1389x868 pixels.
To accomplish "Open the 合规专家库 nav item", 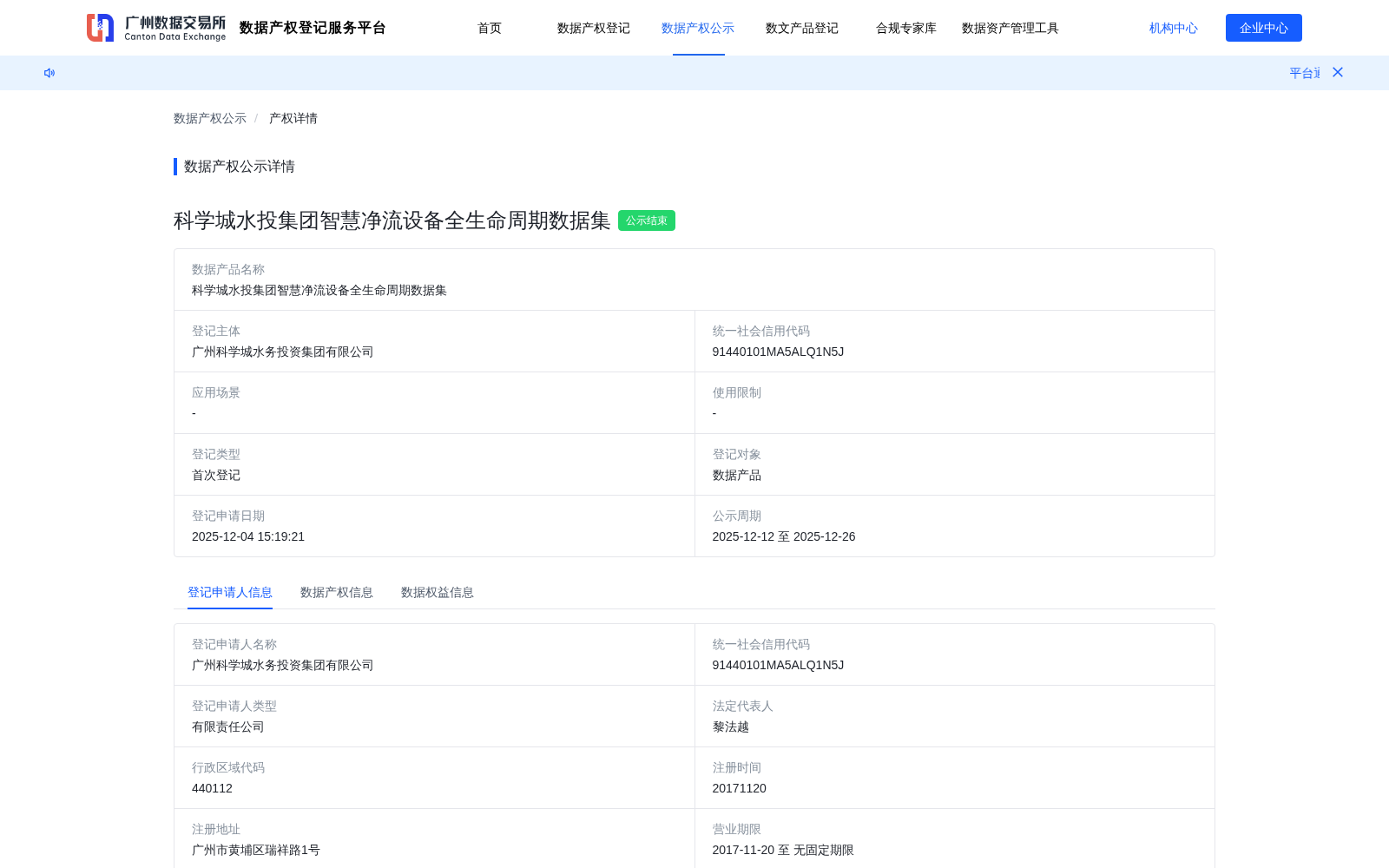I will (906, 28).
